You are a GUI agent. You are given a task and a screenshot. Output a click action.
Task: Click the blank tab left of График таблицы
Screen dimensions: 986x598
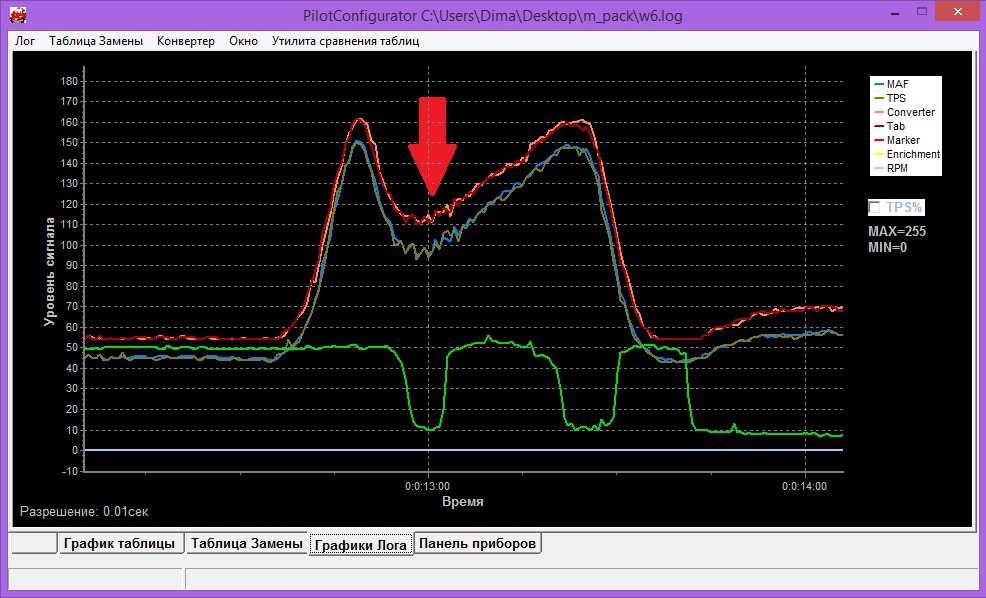pos(33,543)
